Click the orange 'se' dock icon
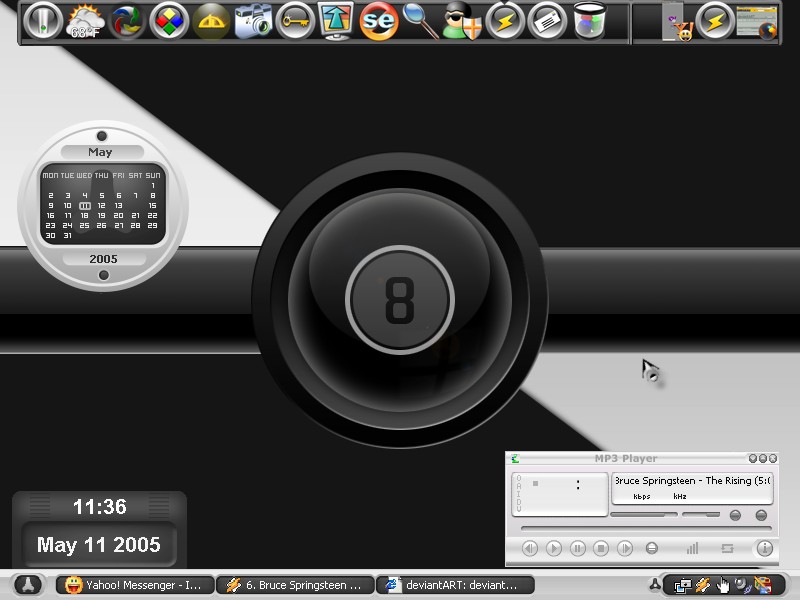 (379, 21)
